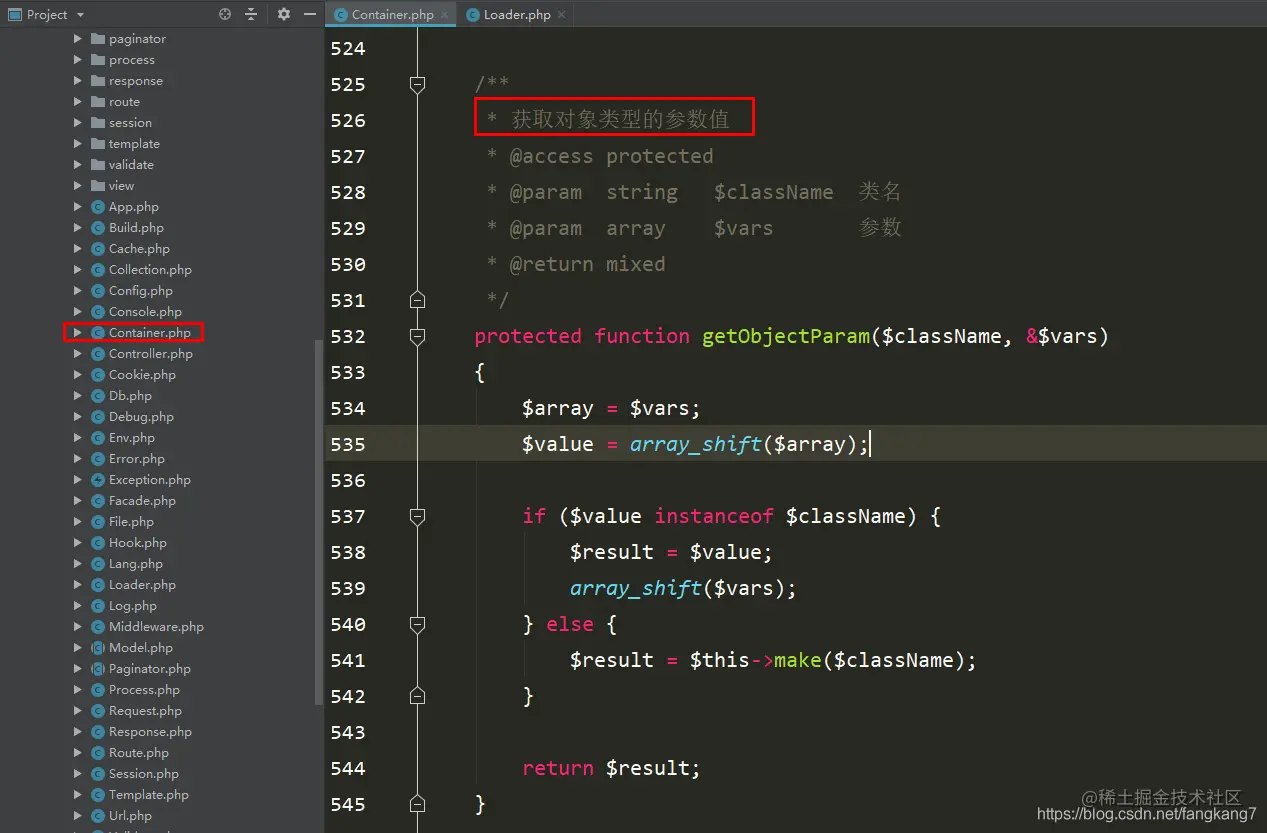This screenshot has height=833, width=1267.
Task: Click line number 535 in the gutter
Action: click(348, 444)
